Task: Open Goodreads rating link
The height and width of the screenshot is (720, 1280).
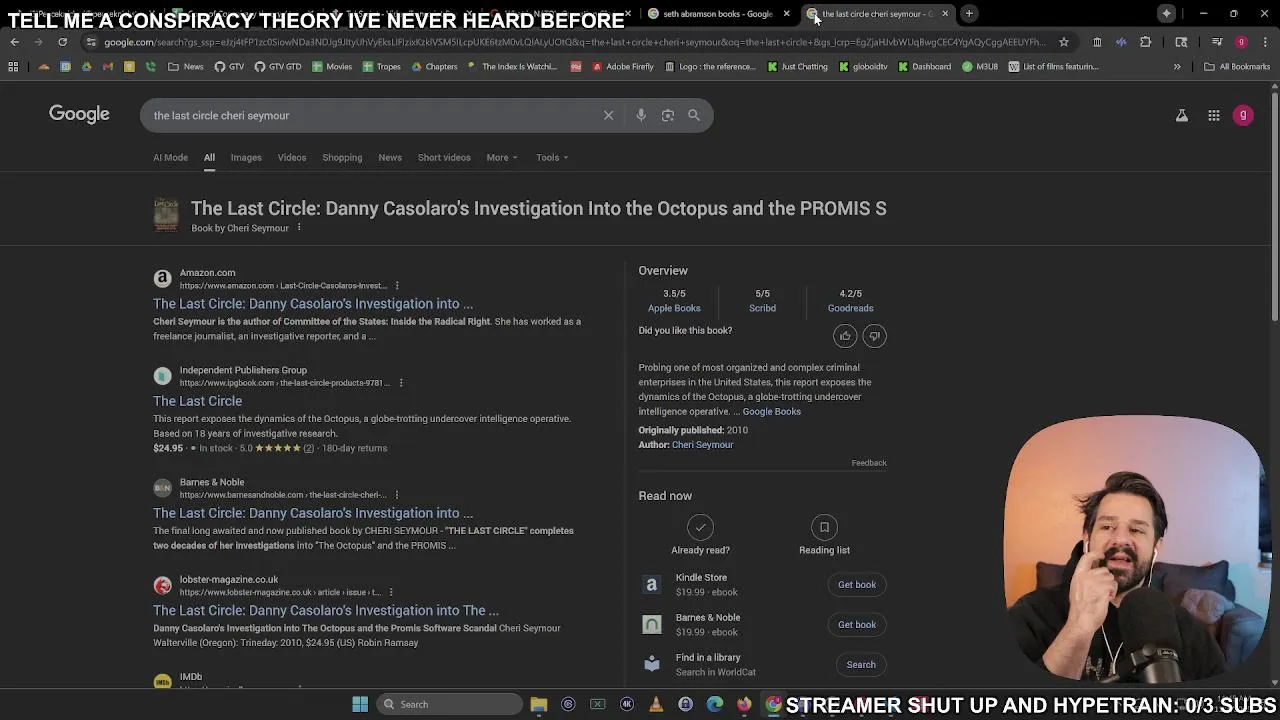Action: point(850,308)
